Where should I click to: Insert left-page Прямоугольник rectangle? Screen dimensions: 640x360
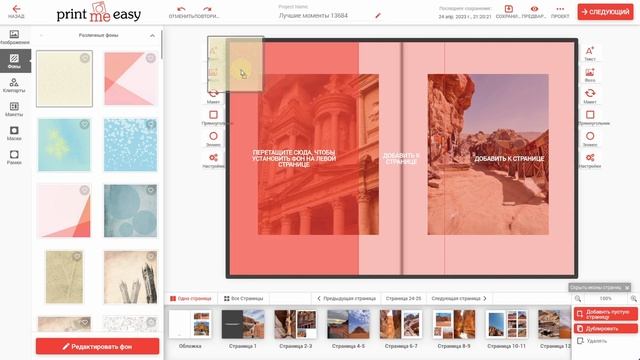213,118
